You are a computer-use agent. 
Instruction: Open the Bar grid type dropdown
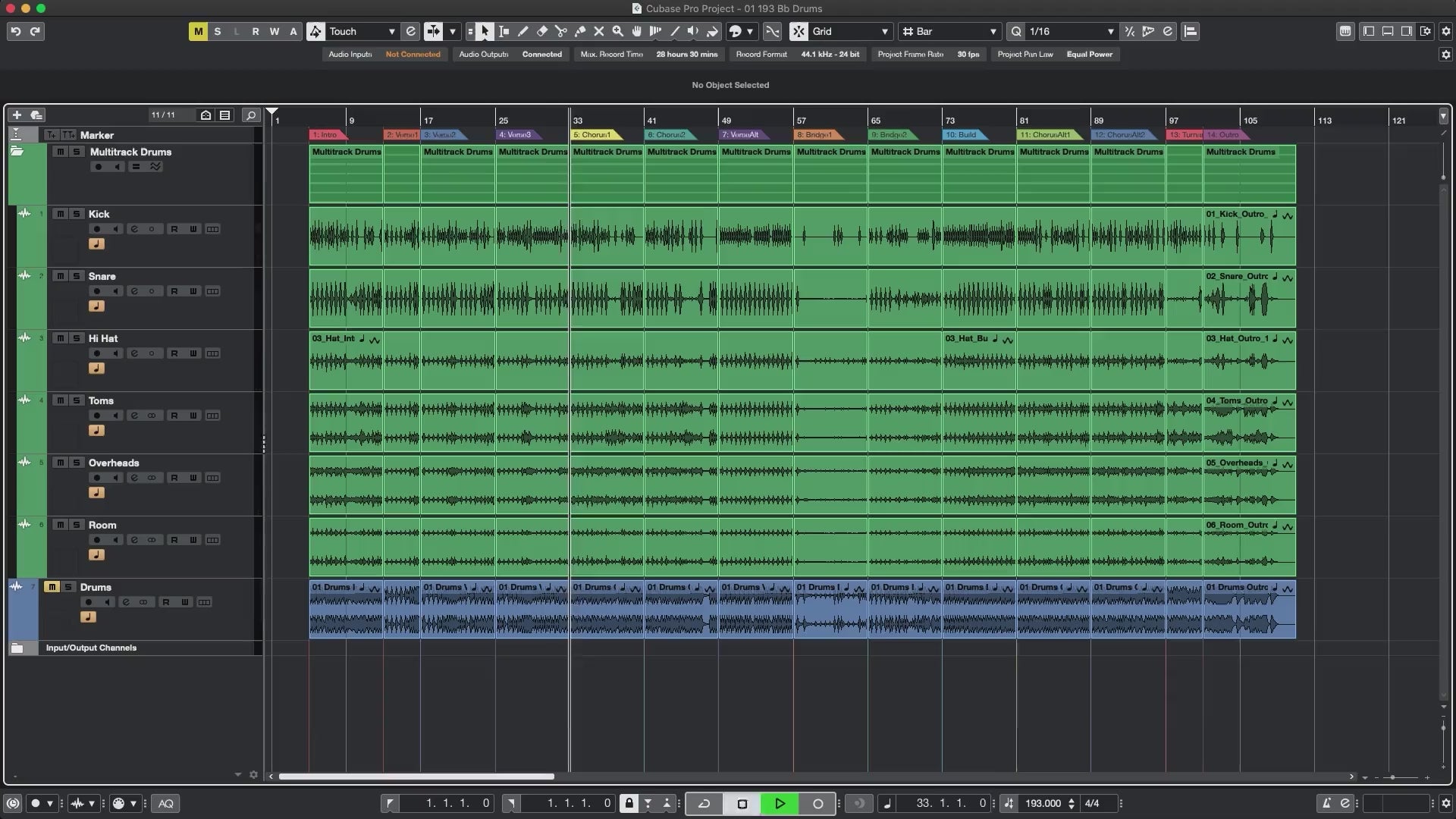[950, 31]
